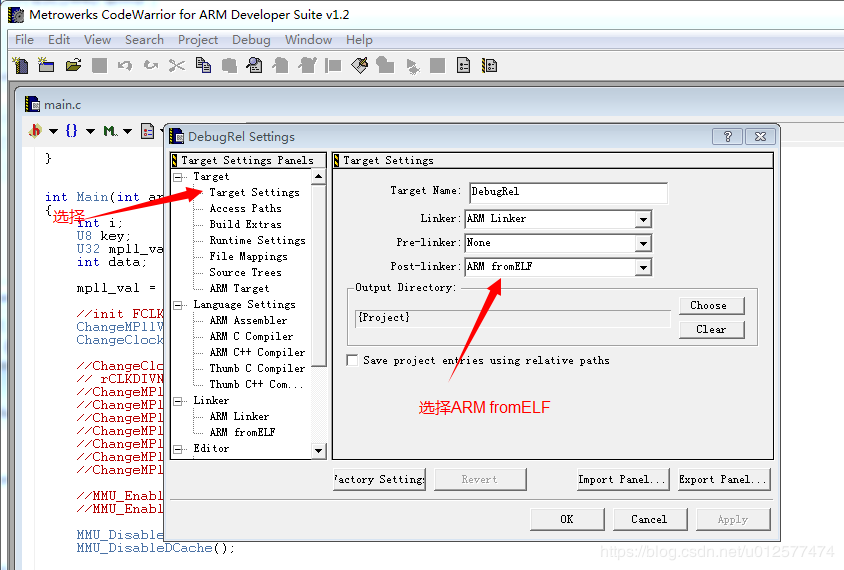This screenshot has height=570, width=844.
Task: Open the Pre-linker dropdown
Action: pyautogui.click(x=643, y=243)
